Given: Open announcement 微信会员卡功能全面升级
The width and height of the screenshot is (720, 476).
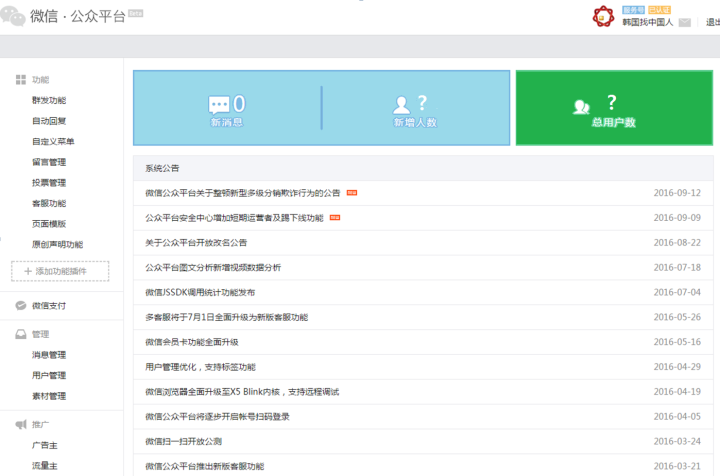Looking at the screenshot, I should point(192,342).
